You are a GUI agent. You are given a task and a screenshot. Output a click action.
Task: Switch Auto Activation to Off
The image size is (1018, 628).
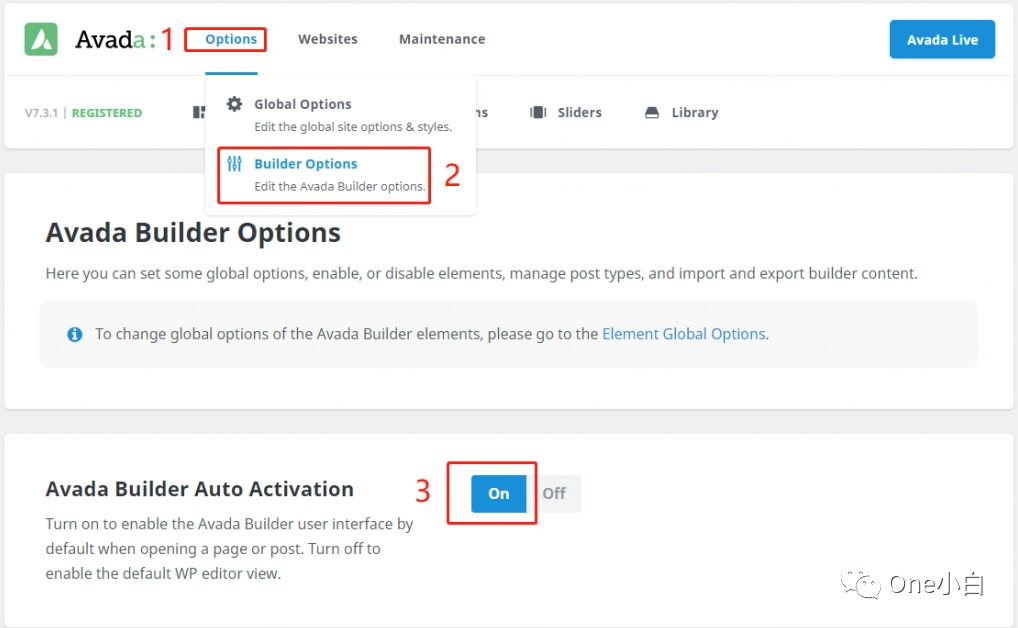554,493
